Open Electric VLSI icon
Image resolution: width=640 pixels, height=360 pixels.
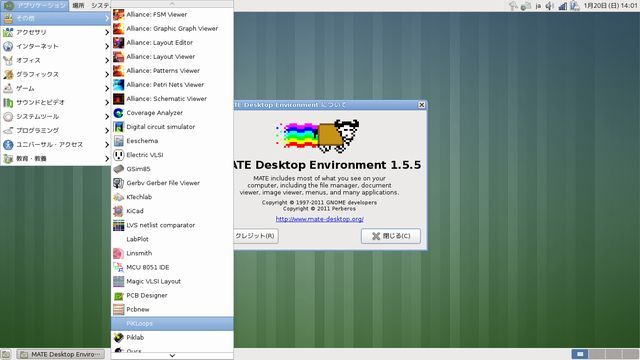(x=118, y=155)
